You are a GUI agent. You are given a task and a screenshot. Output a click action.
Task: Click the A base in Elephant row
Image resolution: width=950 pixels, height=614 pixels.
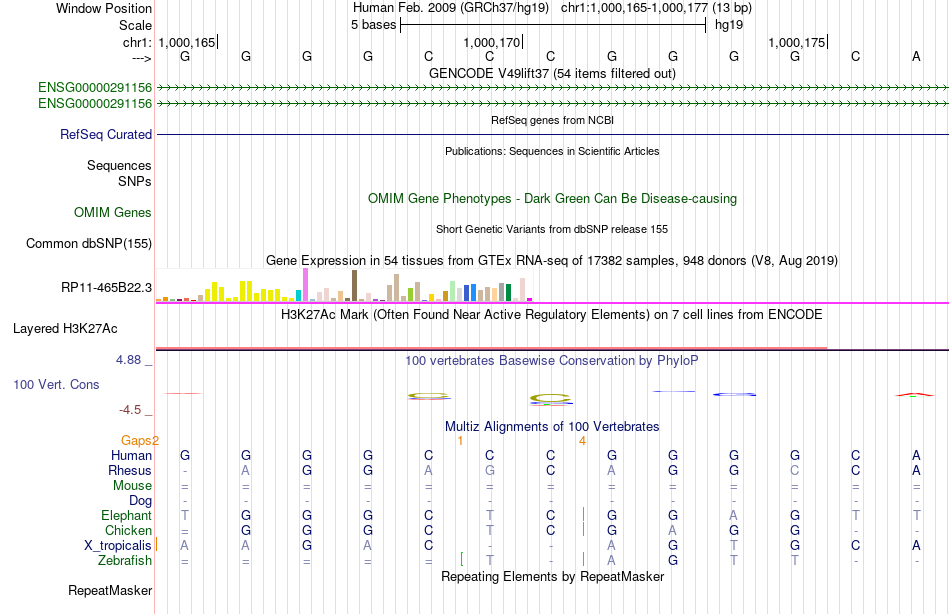coord(734,515)
